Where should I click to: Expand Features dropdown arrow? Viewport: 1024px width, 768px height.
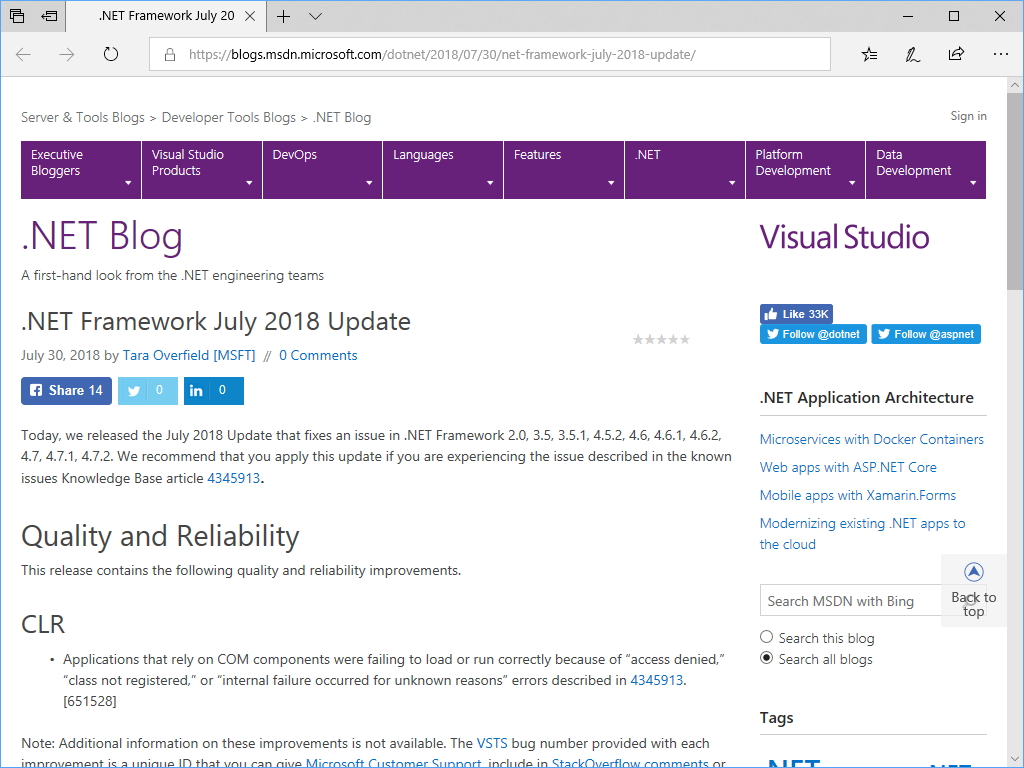[611, 184]
